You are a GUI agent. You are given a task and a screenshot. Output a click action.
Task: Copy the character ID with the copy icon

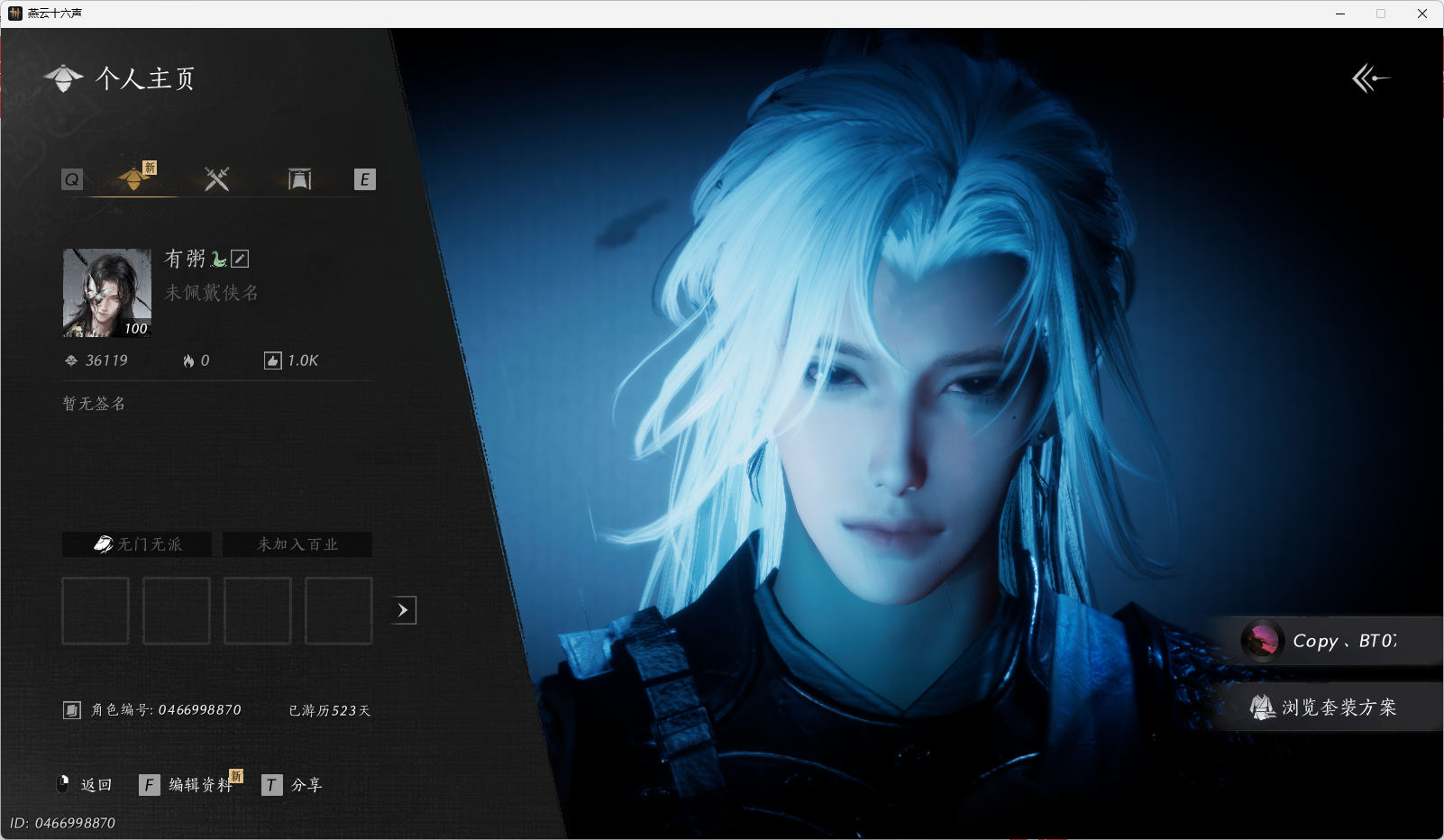pos(72,710)
